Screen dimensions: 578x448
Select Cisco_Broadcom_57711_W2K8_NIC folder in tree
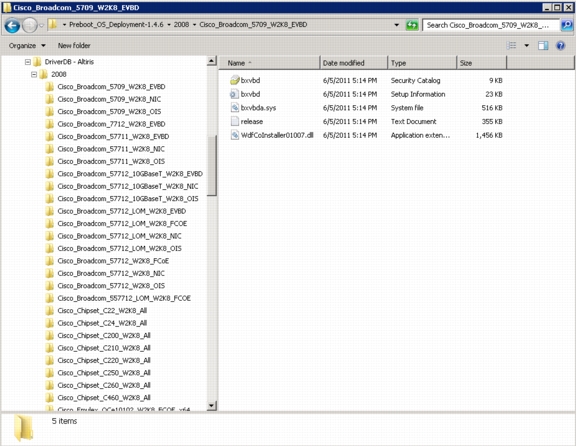tap(111, 149)
